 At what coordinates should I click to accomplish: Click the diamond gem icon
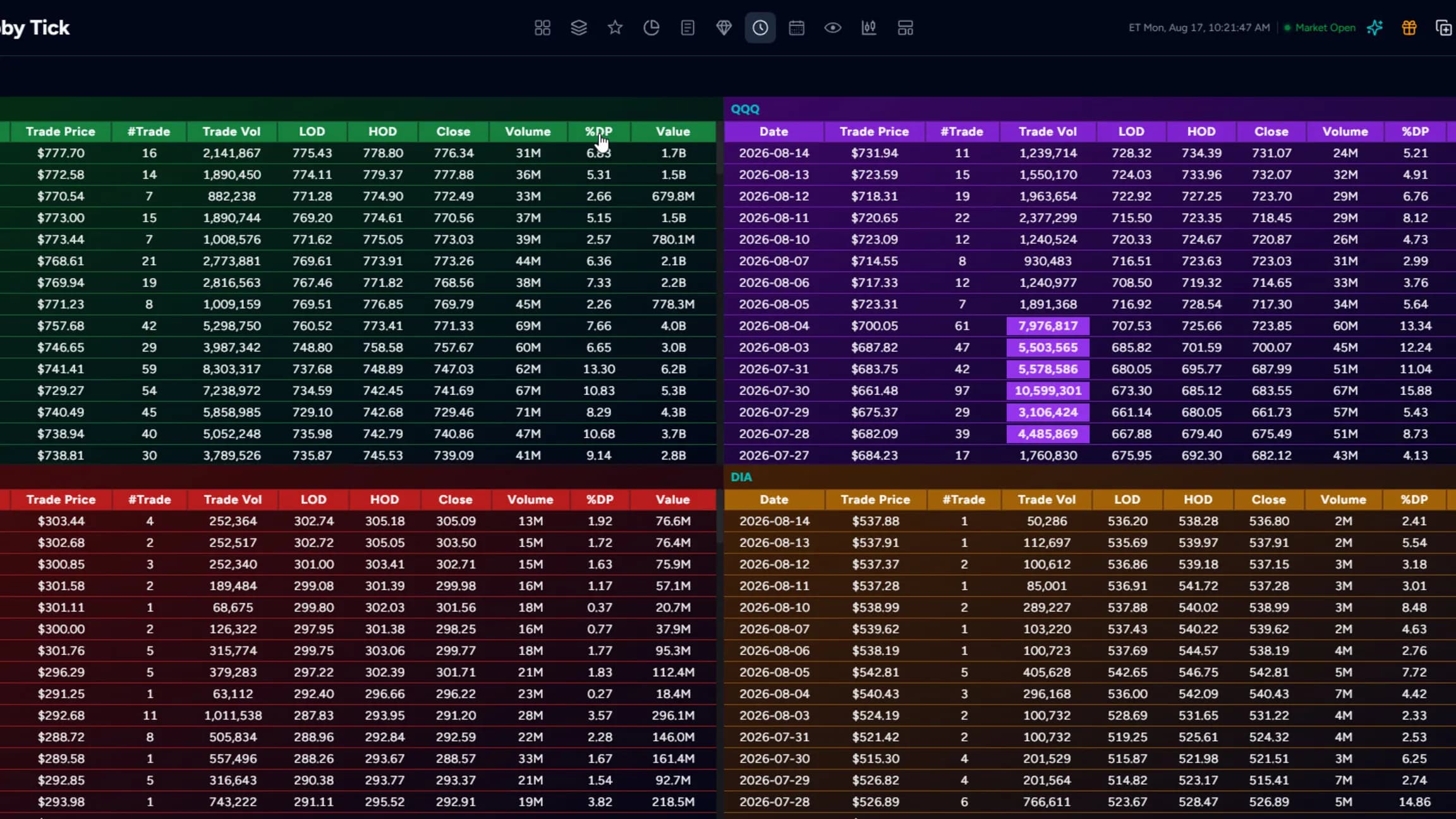tap(724, 28)
